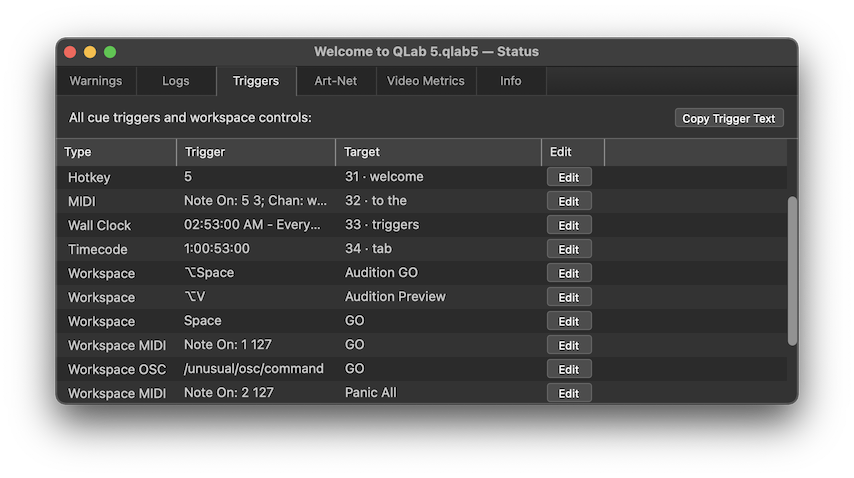Click 'Note On: 1 127' trigger cell
The height and width of the screenshot is (478, 854).
tap(228, 345)
